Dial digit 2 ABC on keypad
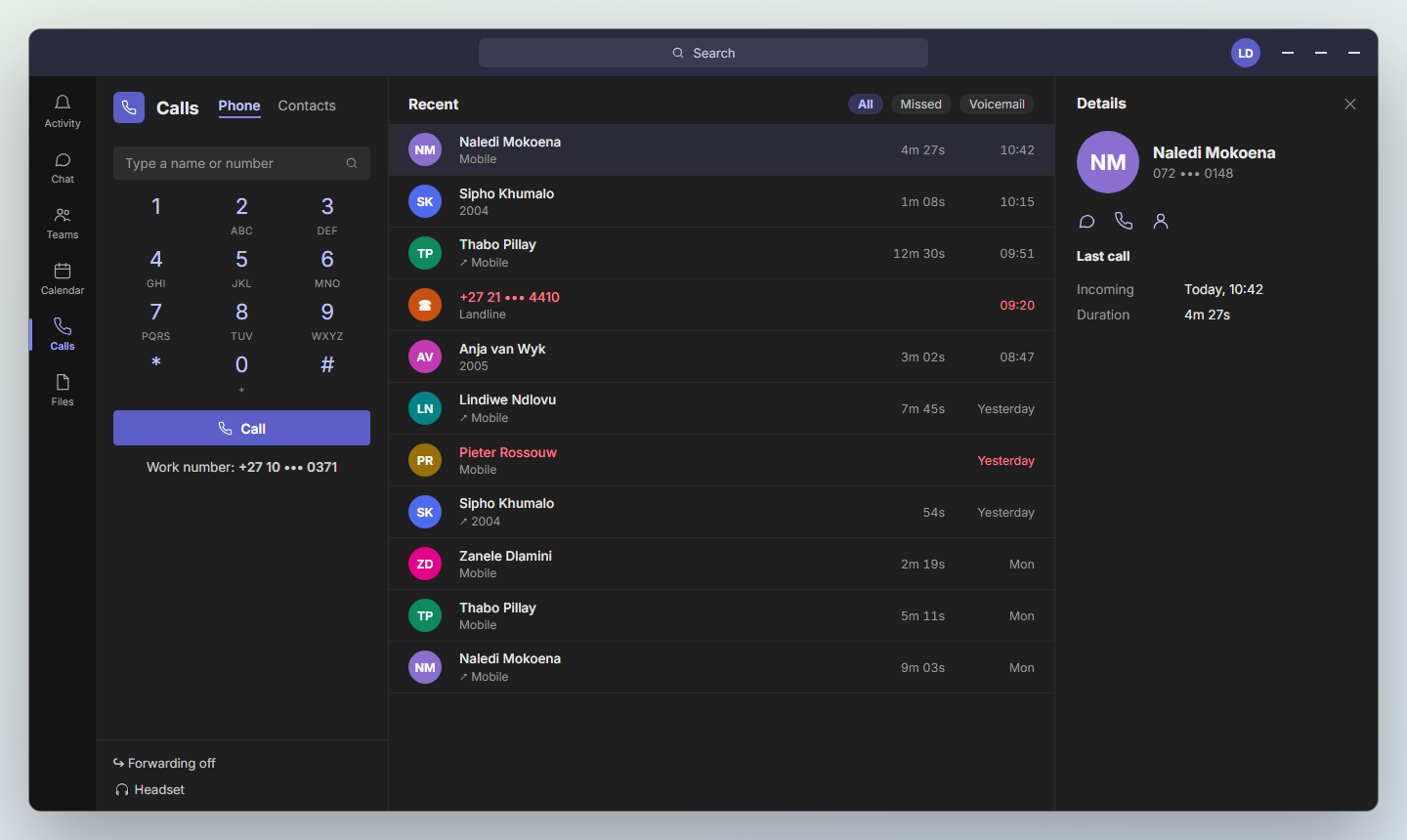The width and height of the screenshot is (1407, 840). (241, 215)
